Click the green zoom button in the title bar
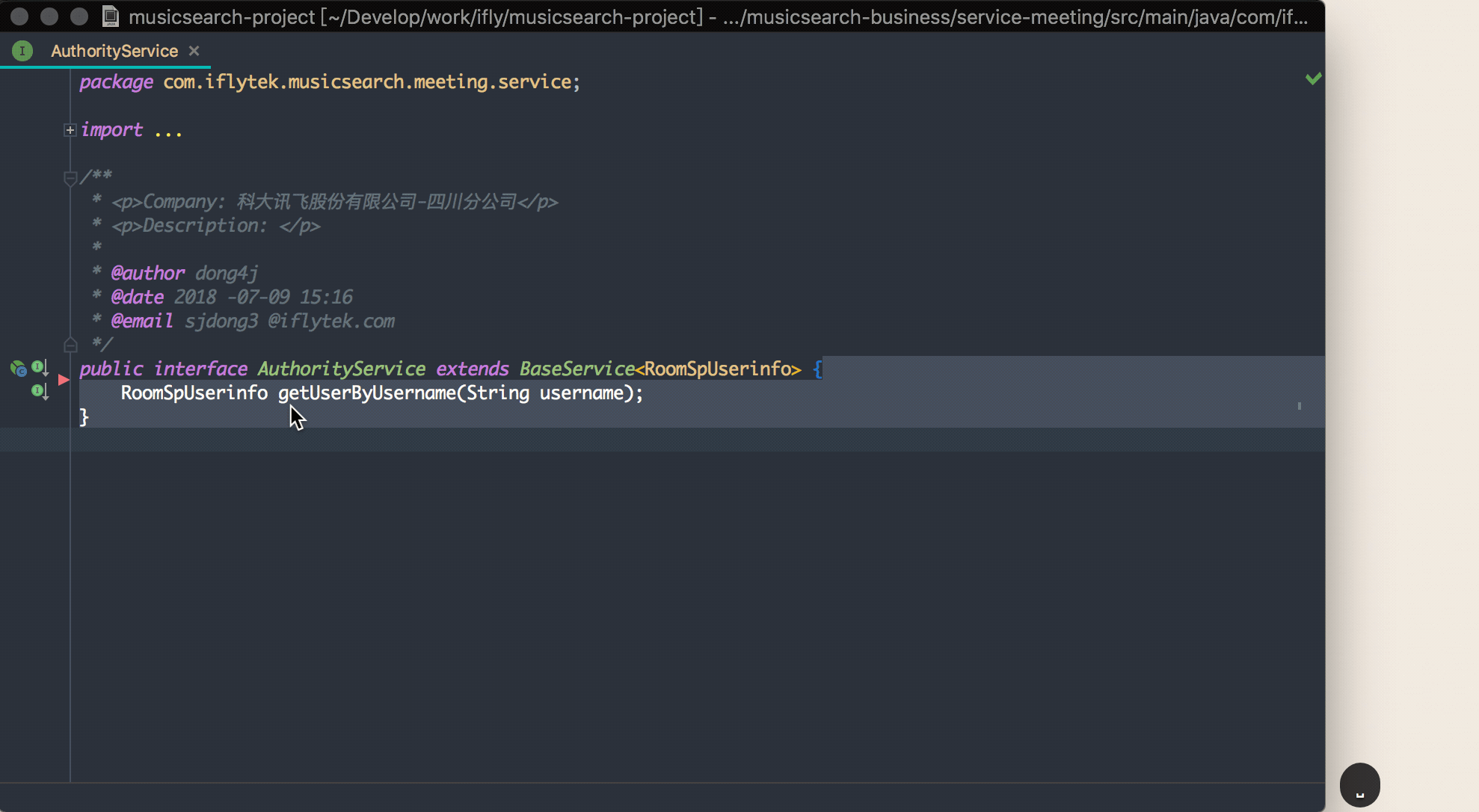The width and height of the screenshot is (1479, 812). [79, 15]
